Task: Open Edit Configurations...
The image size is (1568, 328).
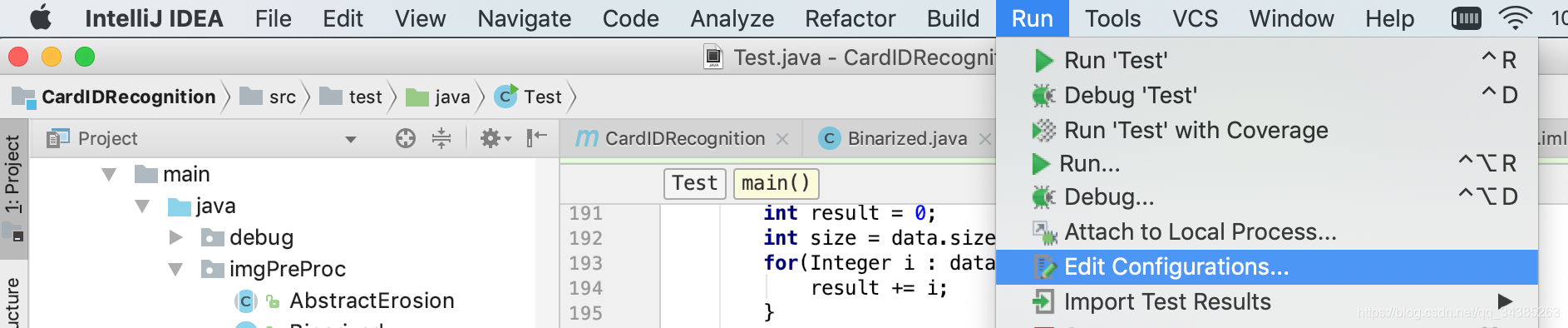Action: tap(1267, 266)
